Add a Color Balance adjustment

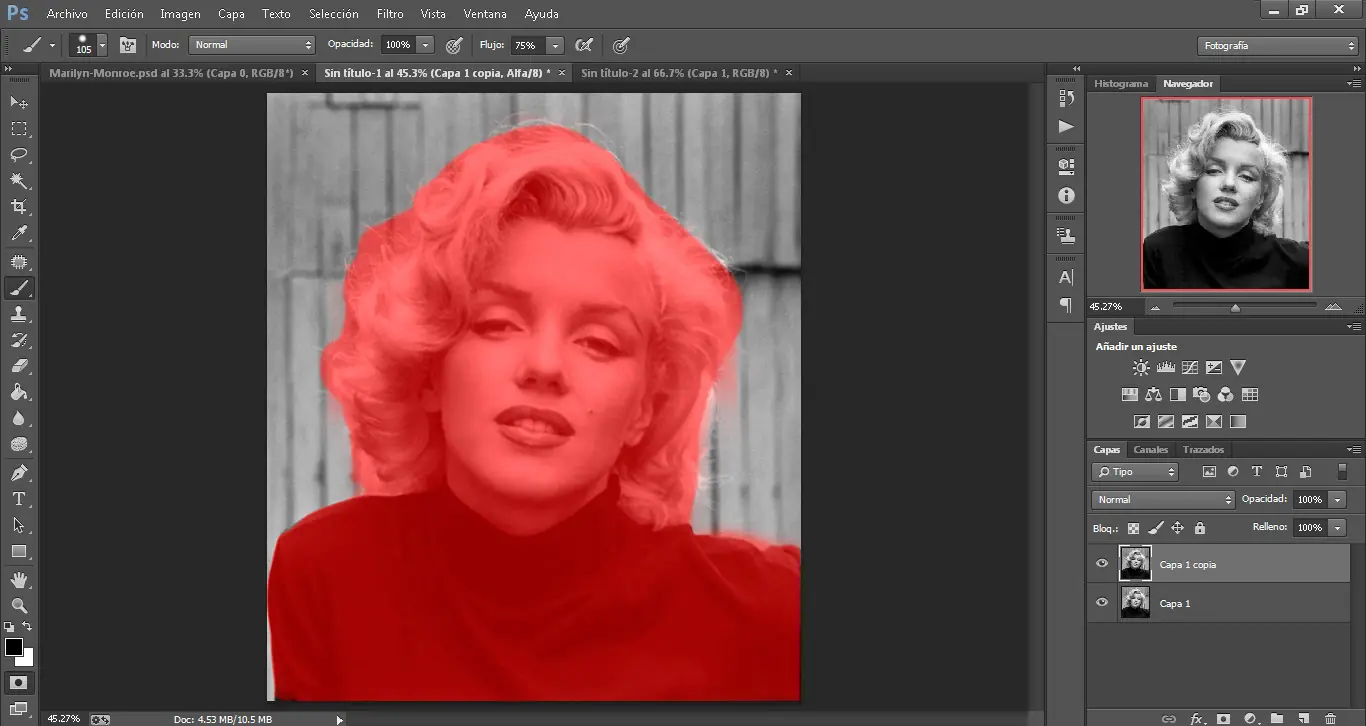(1153, 395)
